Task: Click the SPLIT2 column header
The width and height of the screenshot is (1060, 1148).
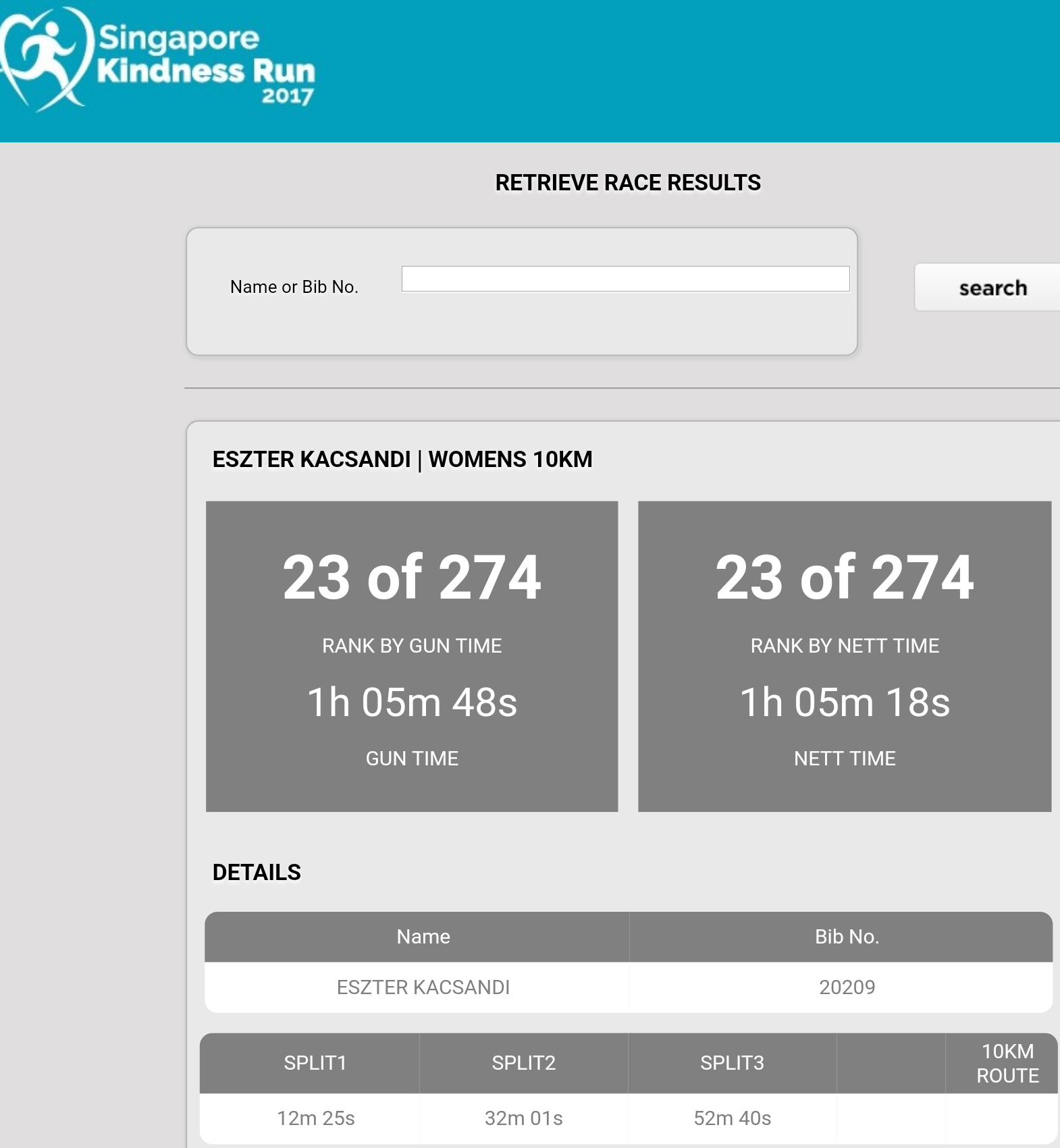Action: [x=523, y=1063]
